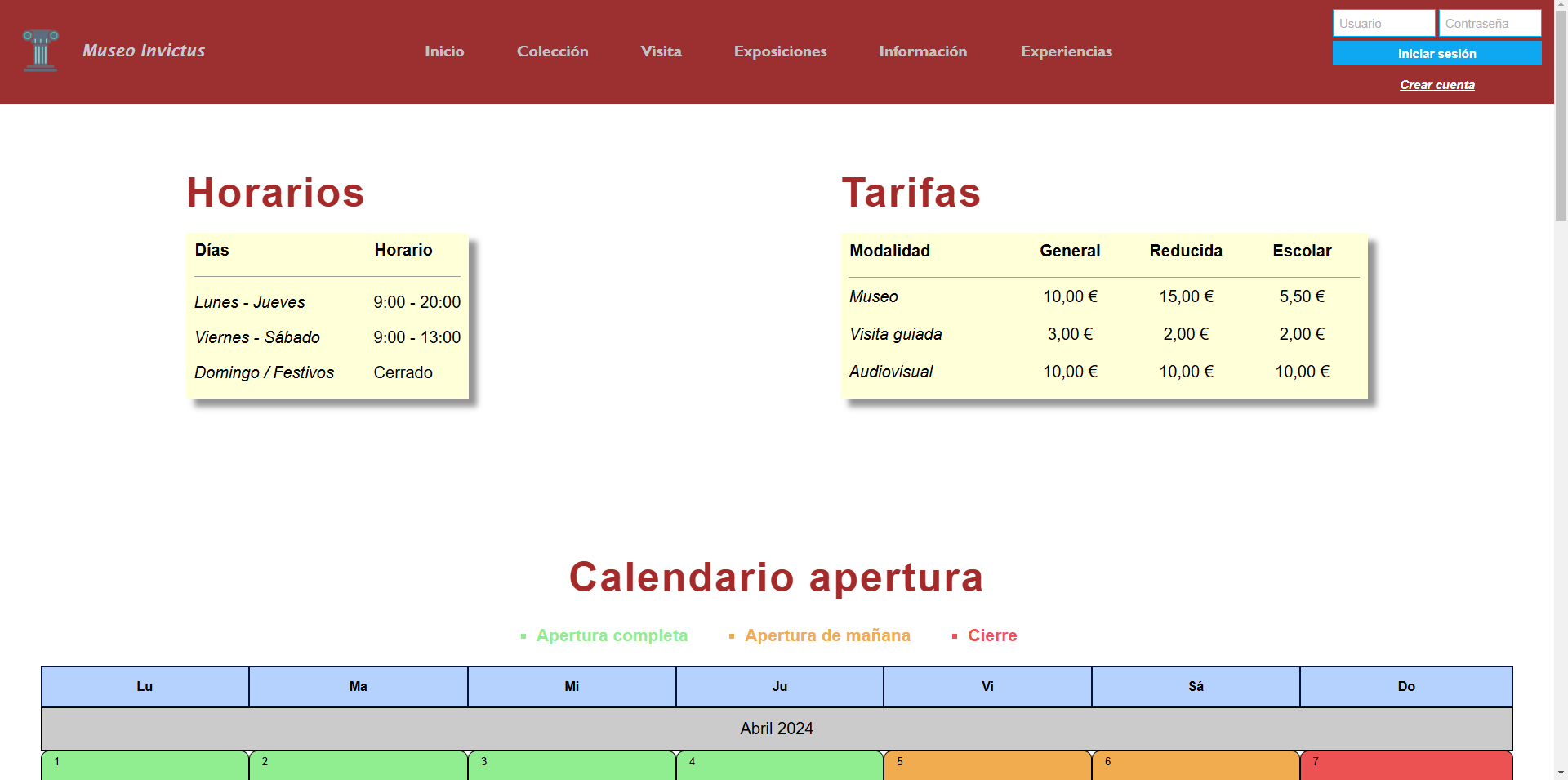Click the 9:00 - 20:00 schedule value

click(417, 302)
